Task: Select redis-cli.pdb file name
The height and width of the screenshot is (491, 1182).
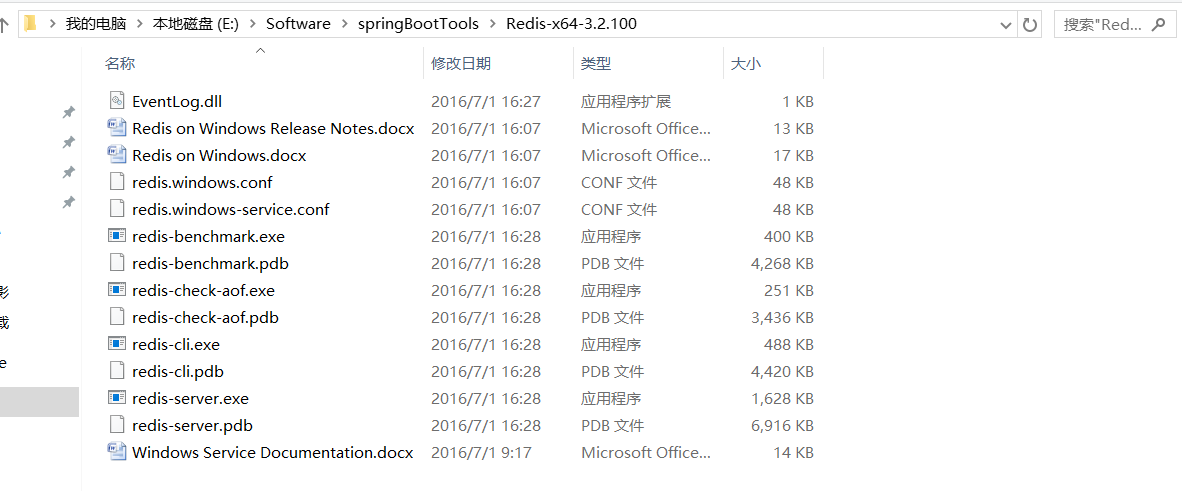Action: [178, 372]
